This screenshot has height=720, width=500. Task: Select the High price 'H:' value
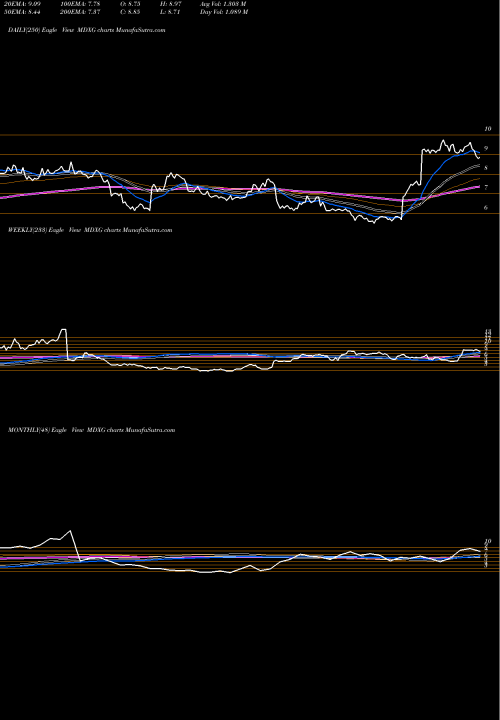click(x=172, y=4)
